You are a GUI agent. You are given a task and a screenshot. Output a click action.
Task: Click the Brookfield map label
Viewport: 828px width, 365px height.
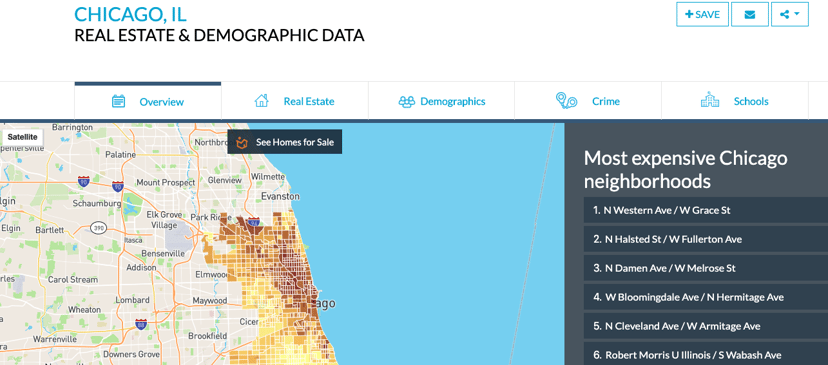pyautogui.click(x=208, y=335)
